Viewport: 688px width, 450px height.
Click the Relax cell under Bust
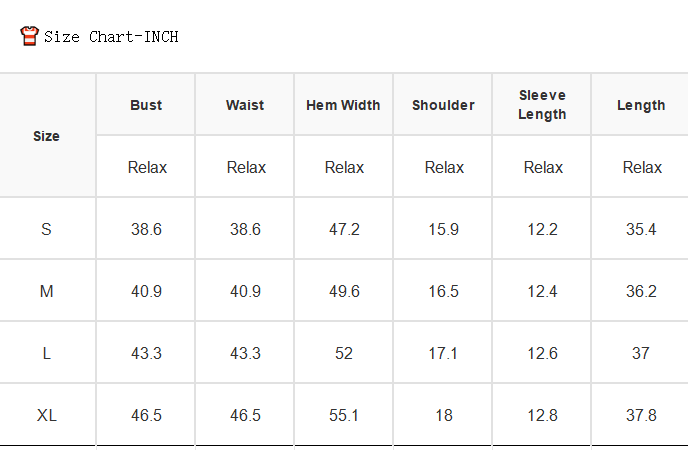tap(147, 167)
